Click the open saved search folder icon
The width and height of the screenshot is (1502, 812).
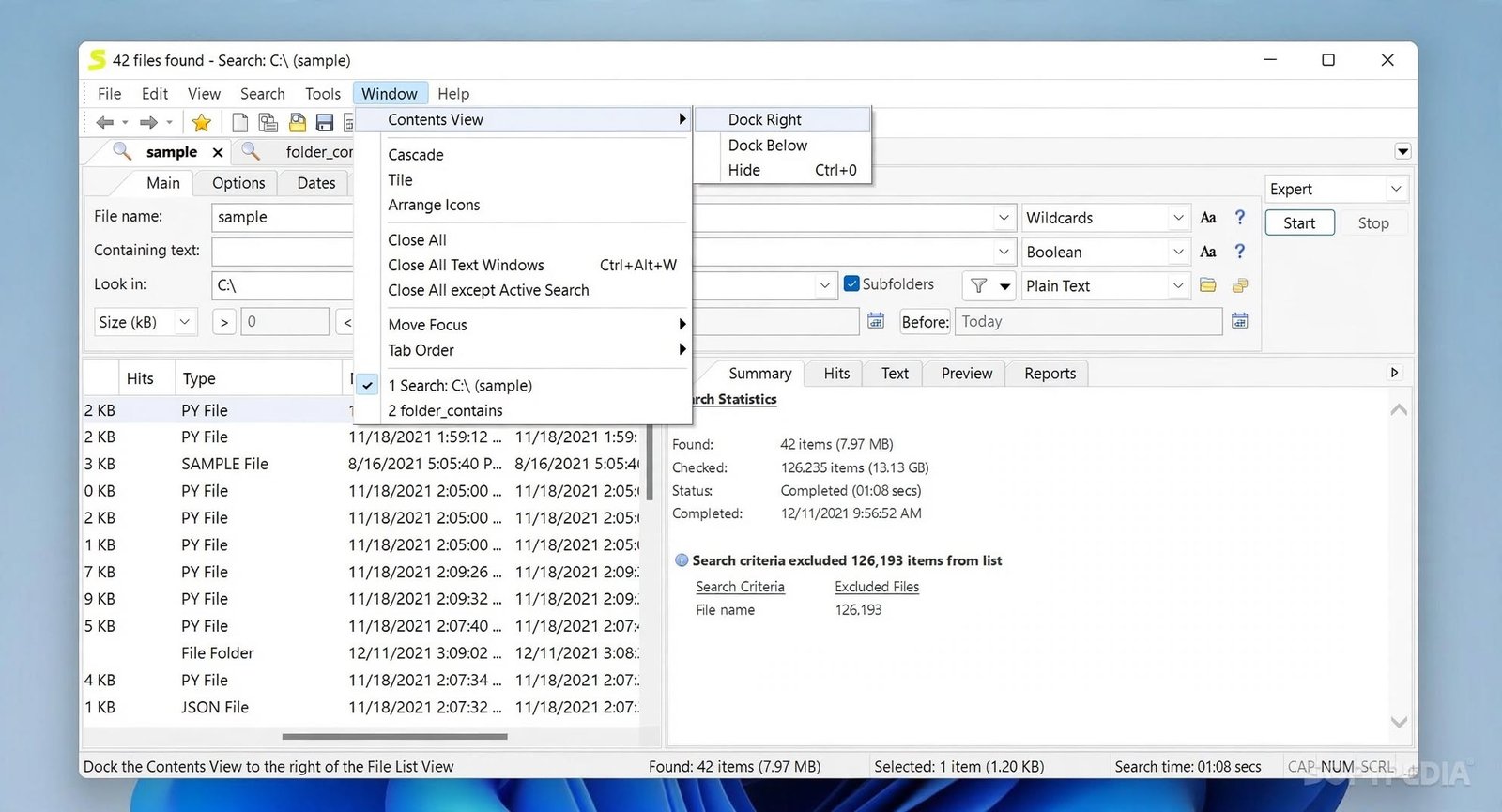pos(298,122)
